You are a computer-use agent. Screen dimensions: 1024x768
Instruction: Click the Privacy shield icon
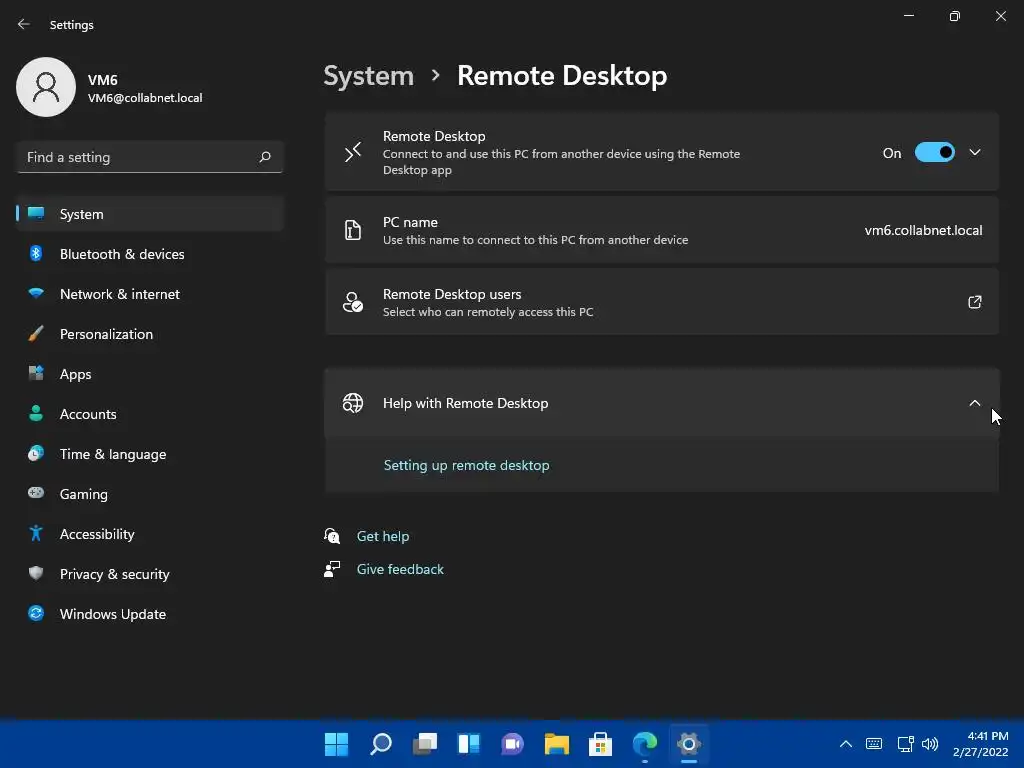36,573
